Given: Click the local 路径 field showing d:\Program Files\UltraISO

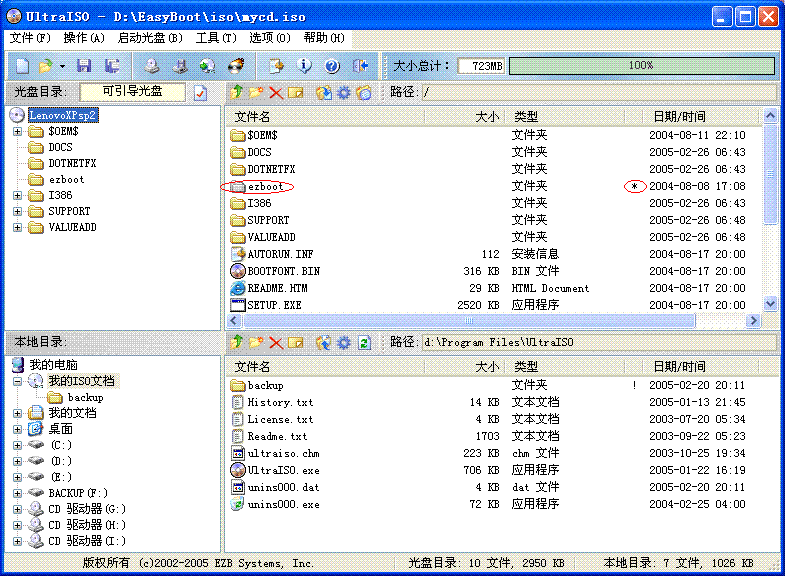Looking at the screenshot, I should (x=599, y=342).
